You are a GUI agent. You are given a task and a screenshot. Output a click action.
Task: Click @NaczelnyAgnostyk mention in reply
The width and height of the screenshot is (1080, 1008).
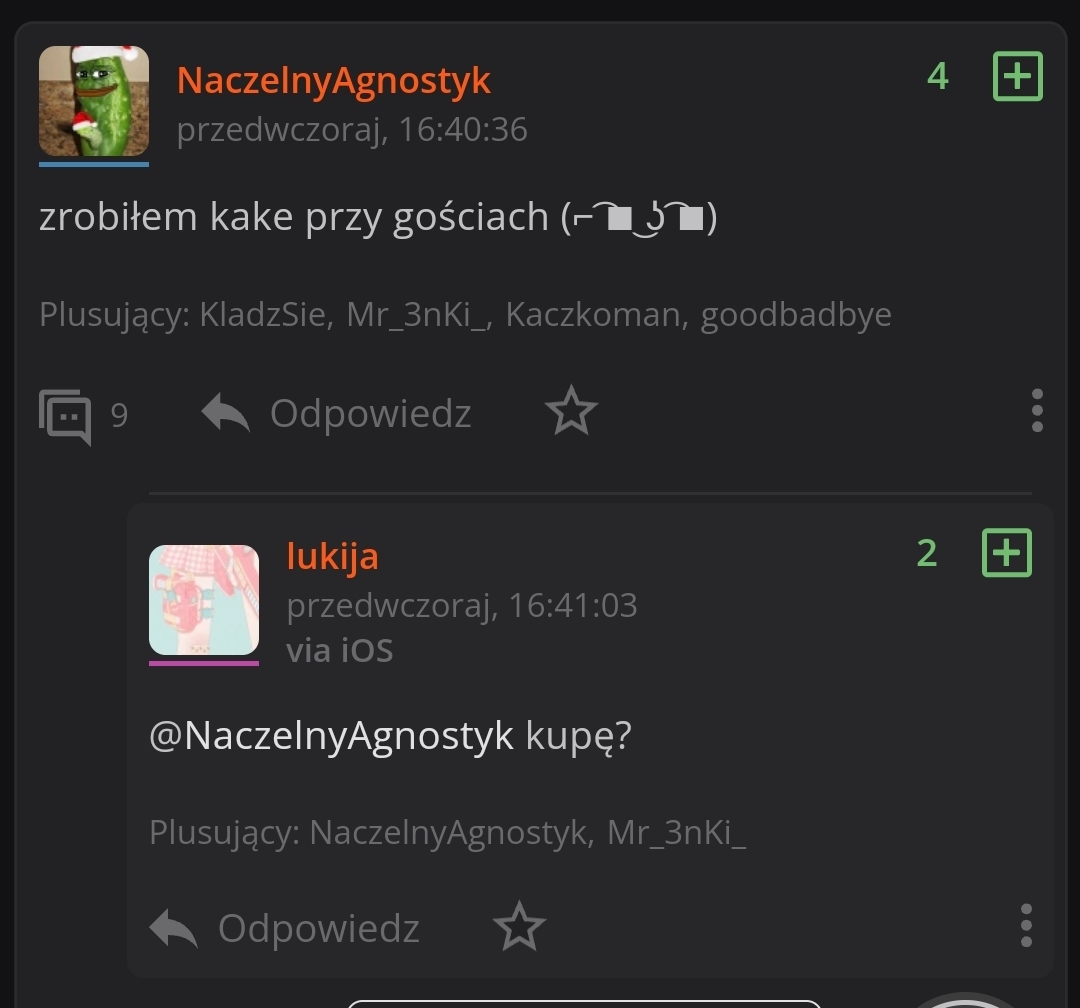(x=331, y=737)
